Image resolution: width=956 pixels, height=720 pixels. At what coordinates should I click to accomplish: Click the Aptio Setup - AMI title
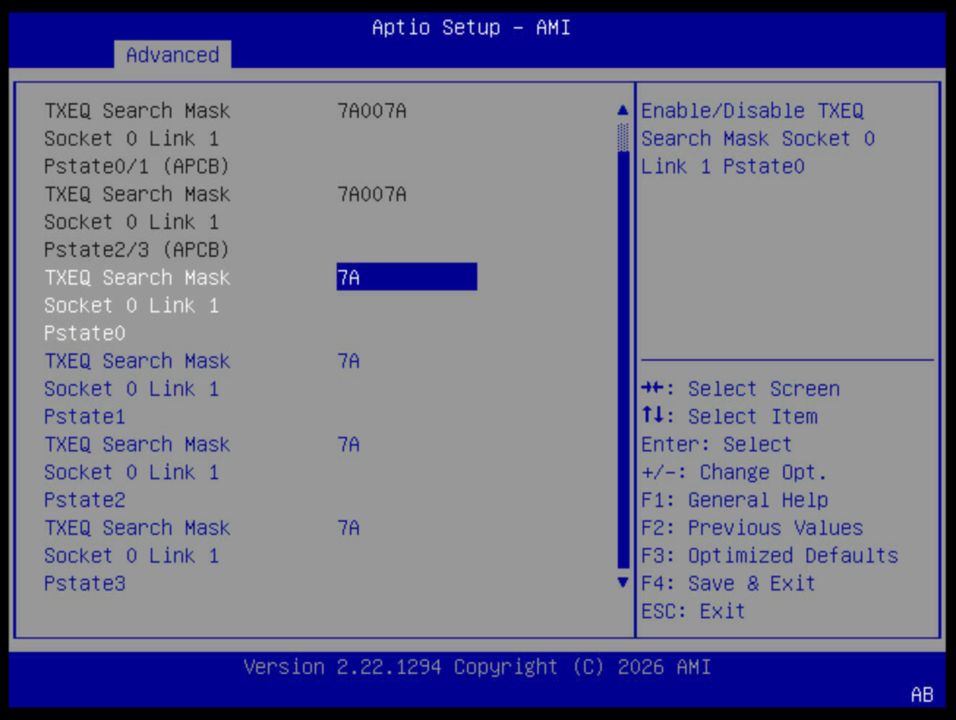pos(471,27)
